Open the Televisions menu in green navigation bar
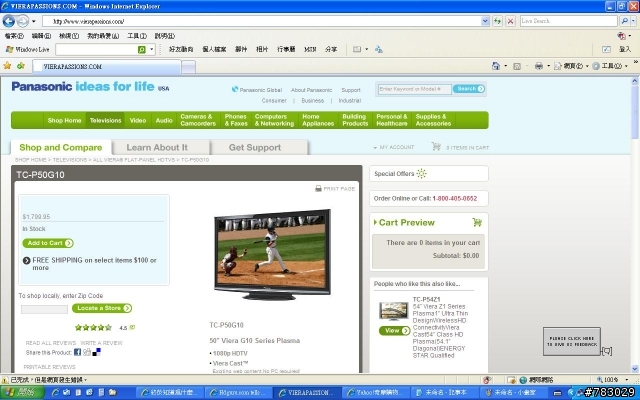640x400 pixels. pyautogui.click(x=105, y=120)
